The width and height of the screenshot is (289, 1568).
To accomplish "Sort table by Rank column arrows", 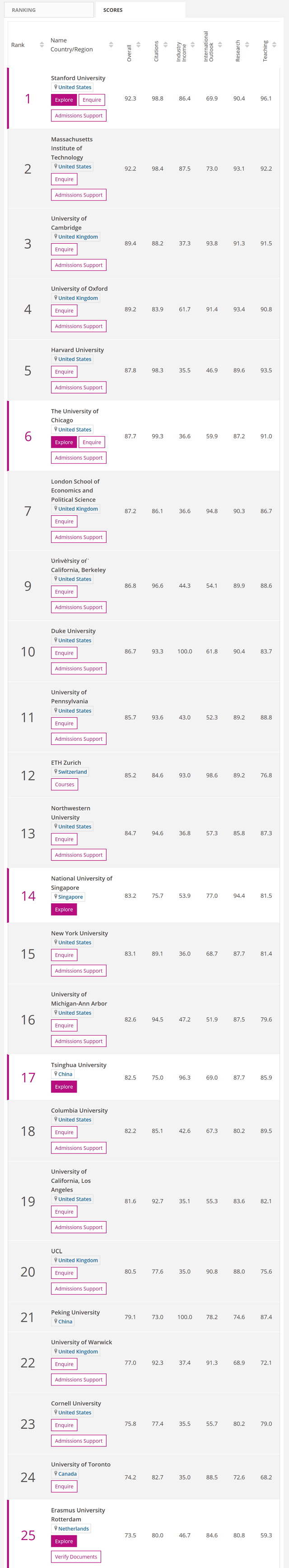I will (42, 45).
